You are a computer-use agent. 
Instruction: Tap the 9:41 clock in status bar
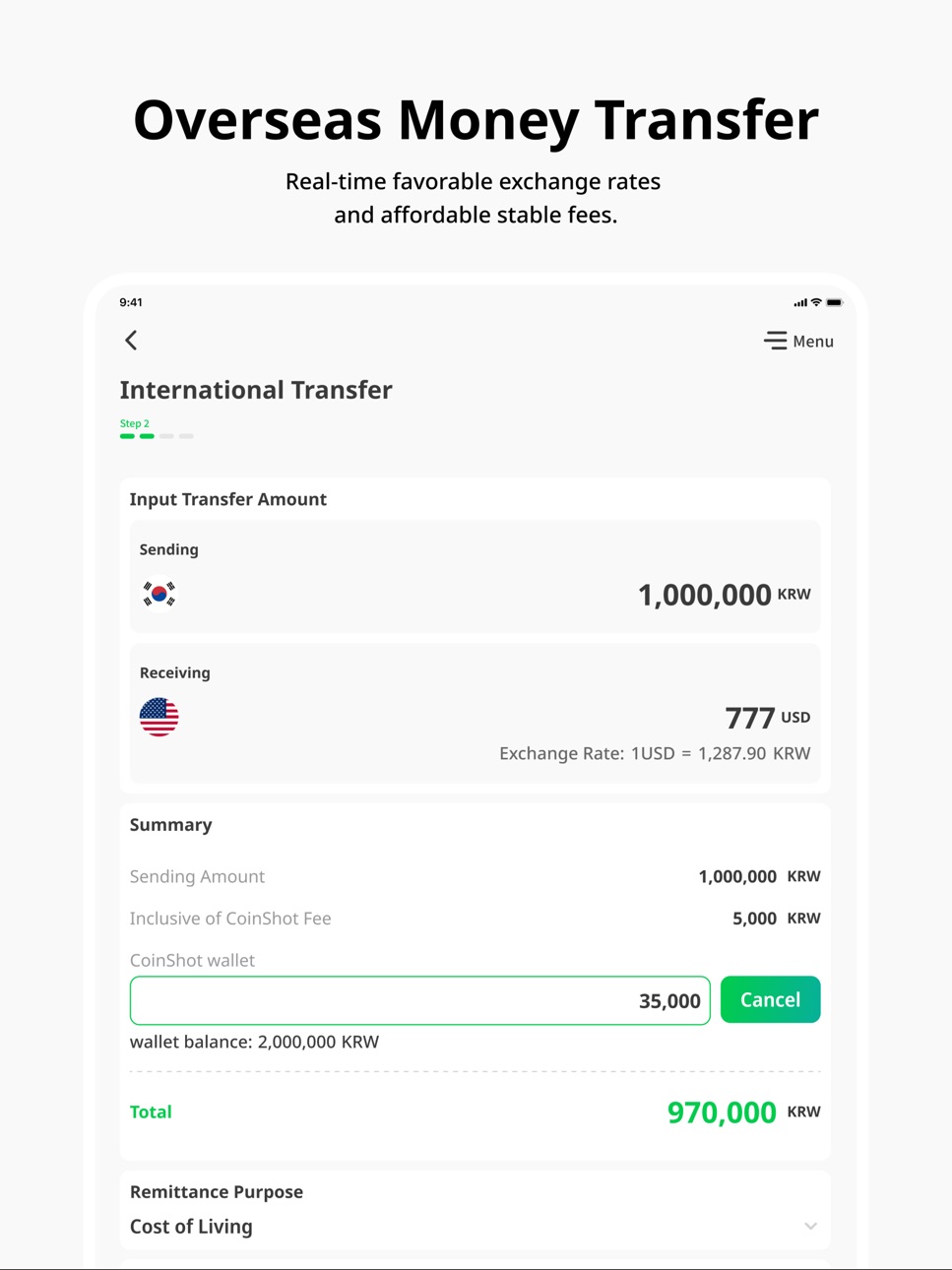pos(131,302)
